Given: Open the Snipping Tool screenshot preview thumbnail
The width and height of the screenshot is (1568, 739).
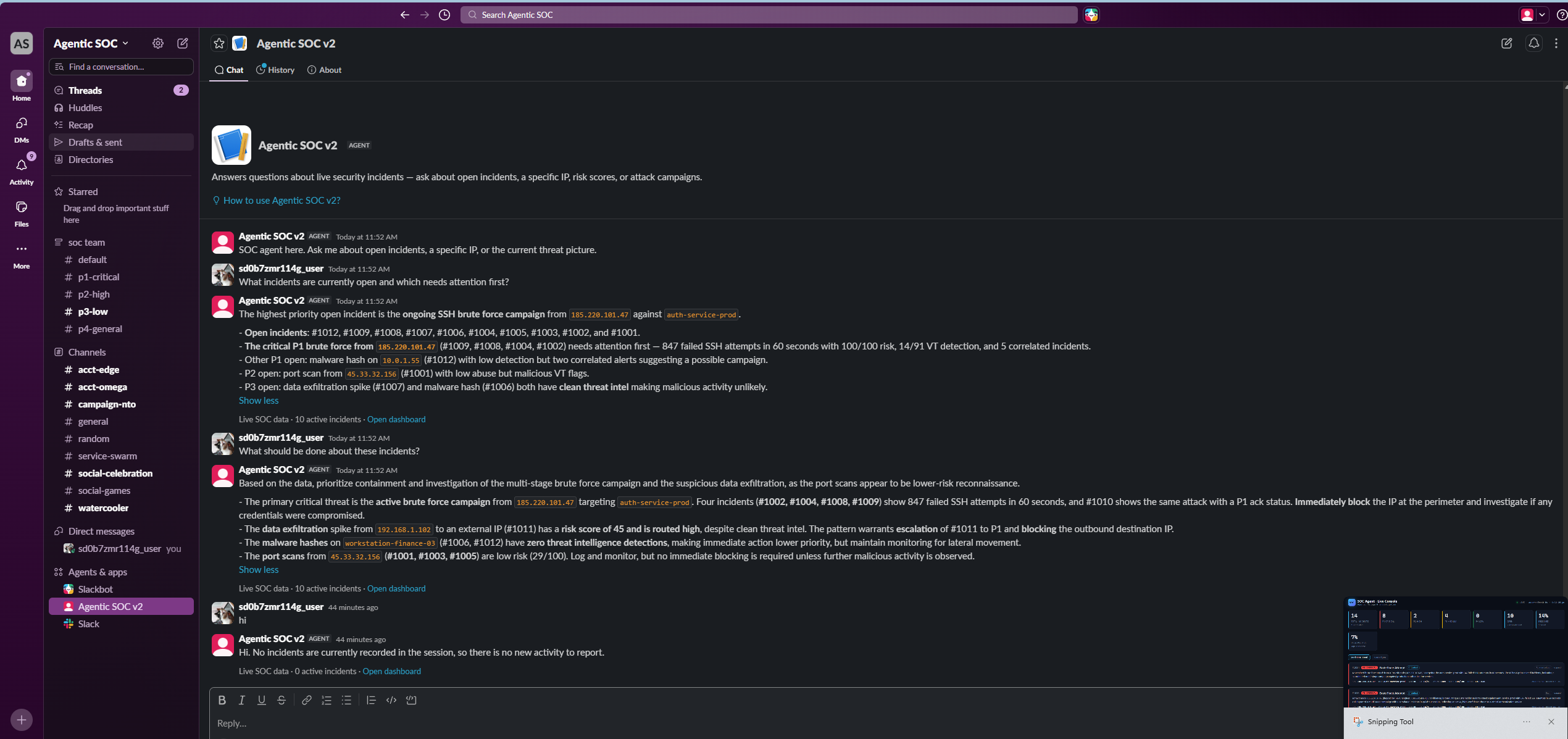Looking at the screenshot, I should tap(1455, 652).
